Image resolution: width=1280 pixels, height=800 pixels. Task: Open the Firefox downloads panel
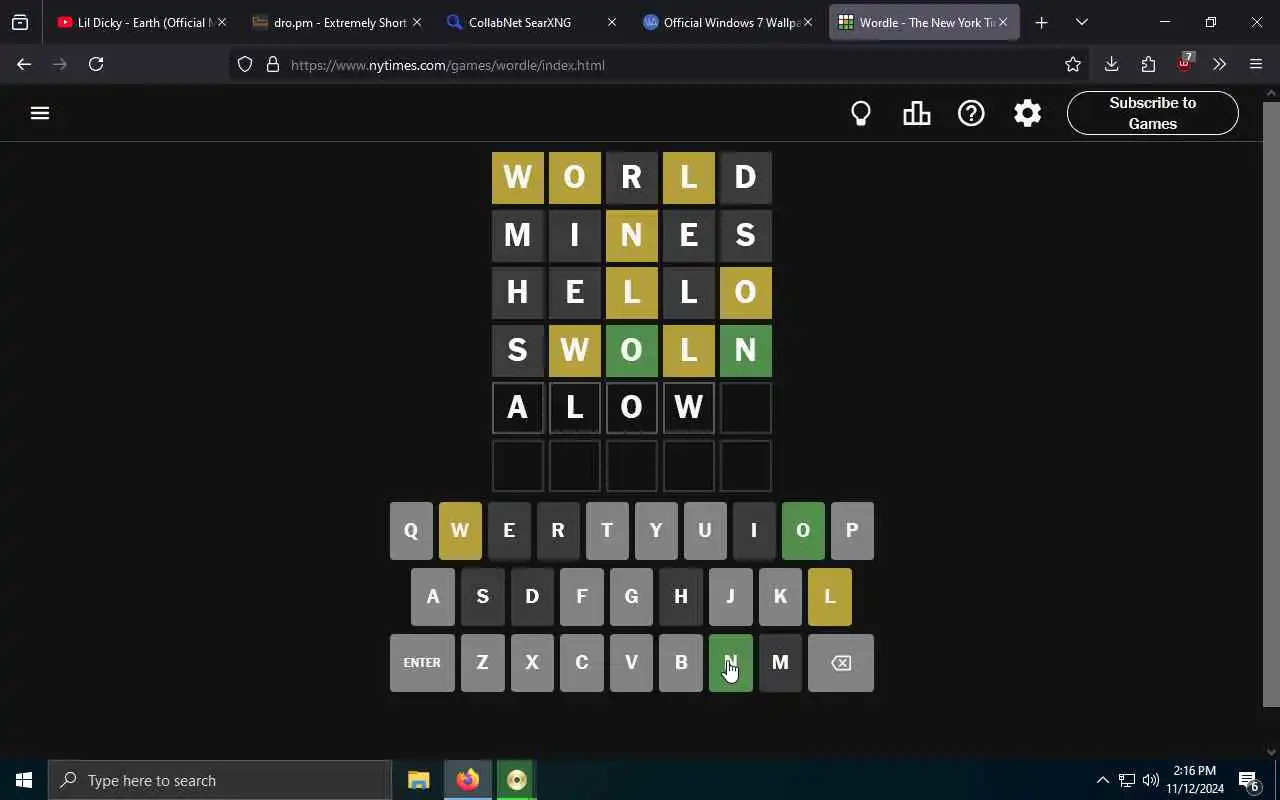coord(1111,64)
